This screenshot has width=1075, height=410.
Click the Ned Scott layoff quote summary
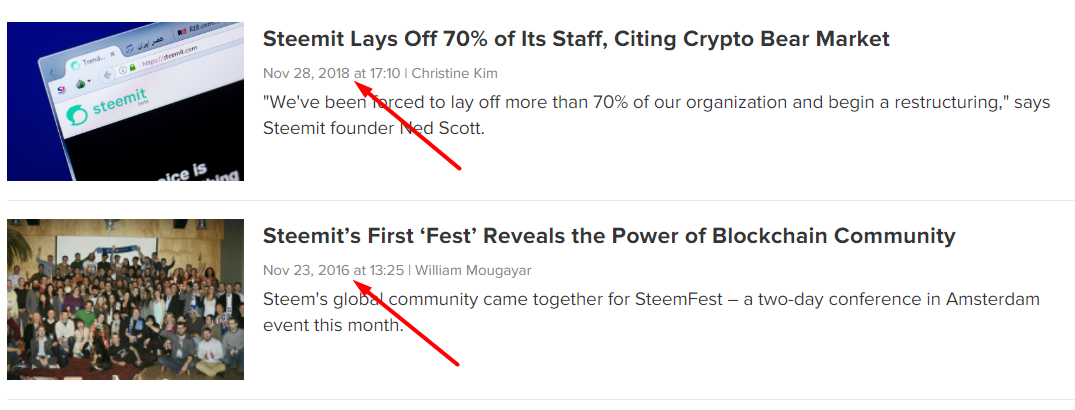(656, 115)
